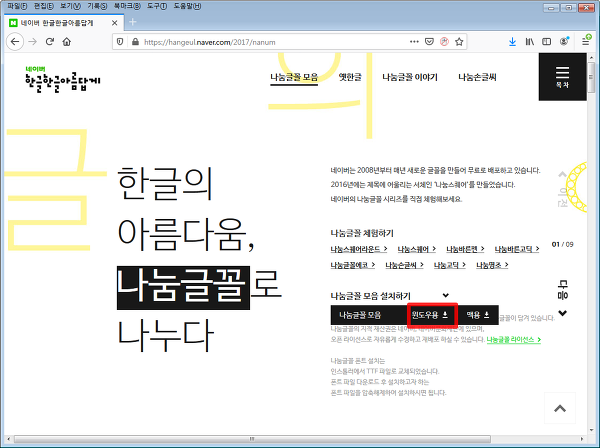Open the 기록(S) menu
Image resolution: width=600 pixels, height=448 pixels.
click(x=97, y=6)
